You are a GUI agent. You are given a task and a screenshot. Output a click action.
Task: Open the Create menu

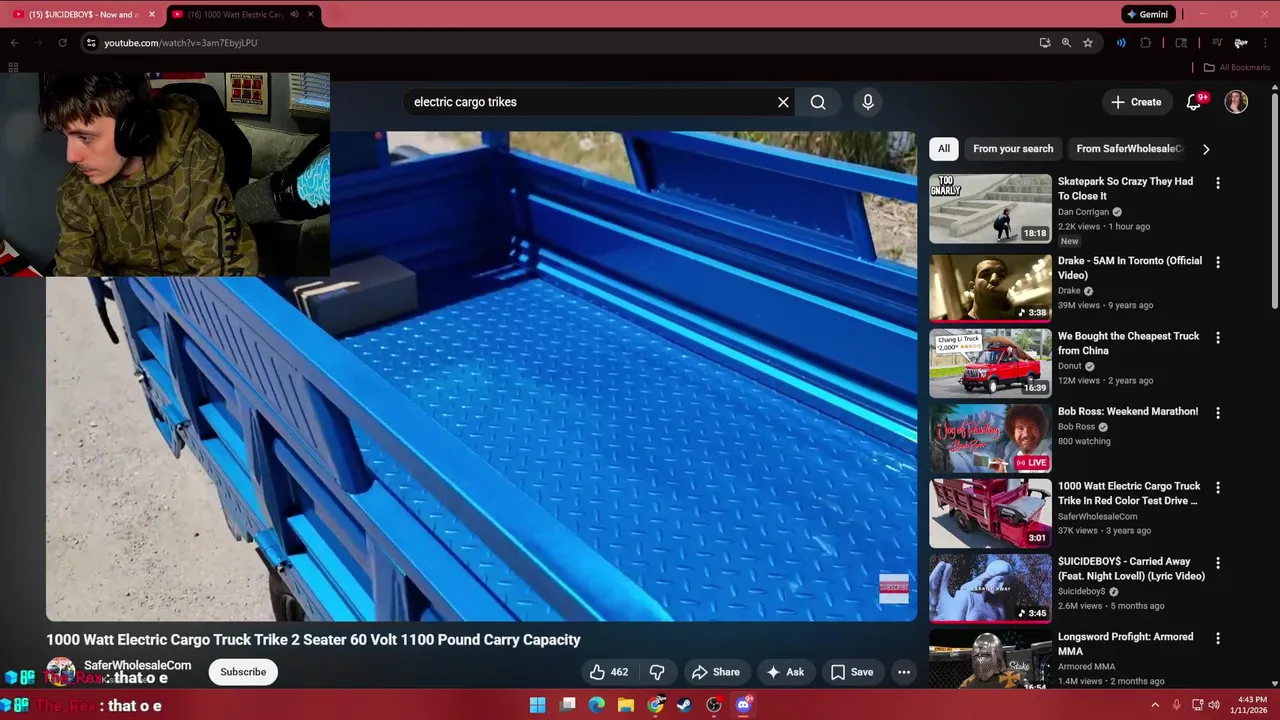pyautogui.click(x=1136, y=102)
